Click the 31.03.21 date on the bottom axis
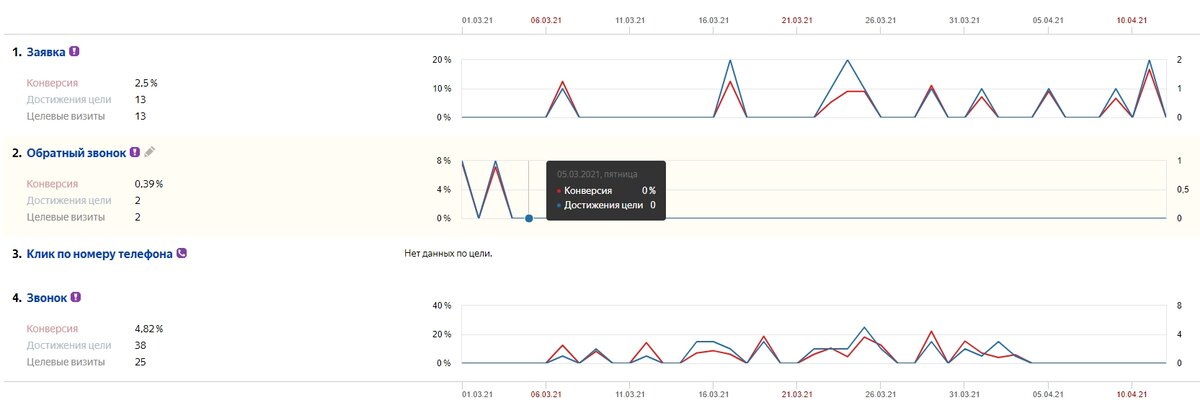Image resolution: width=1200 pixels, height=413 pixels. [965, 395]
